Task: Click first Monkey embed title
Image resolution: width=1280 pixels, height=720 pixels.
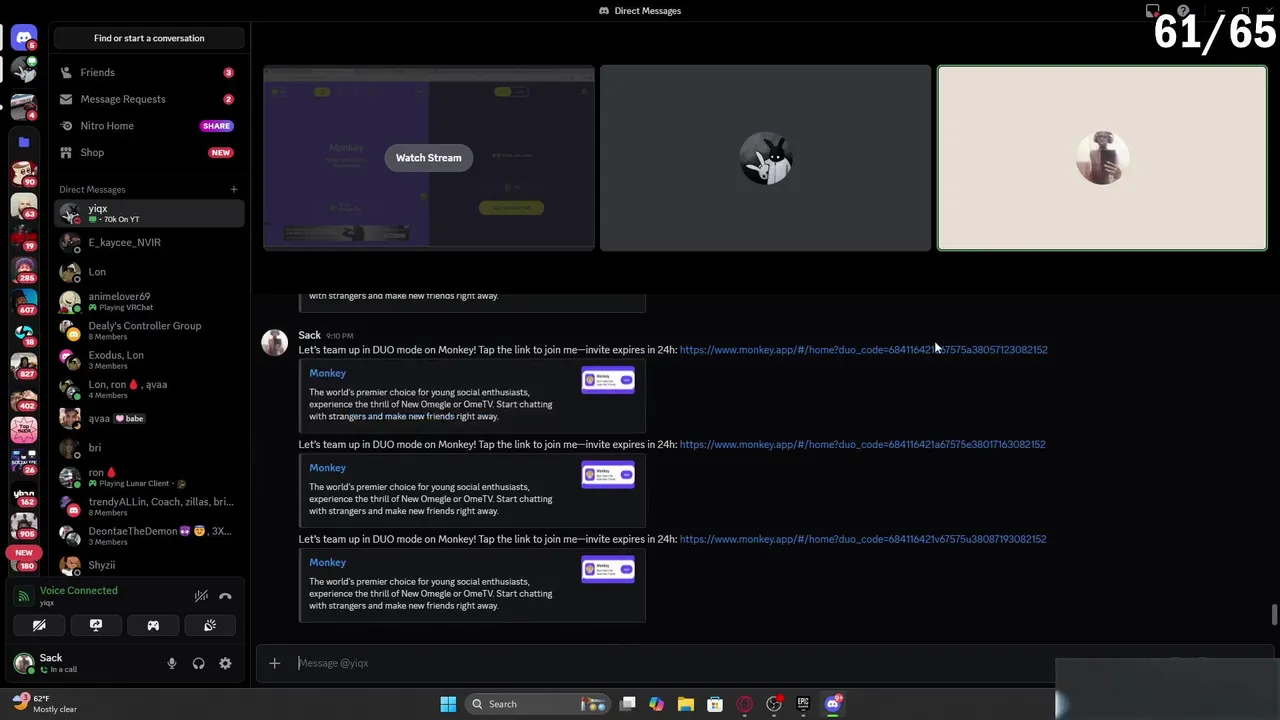Action: [x=327, y=373]
